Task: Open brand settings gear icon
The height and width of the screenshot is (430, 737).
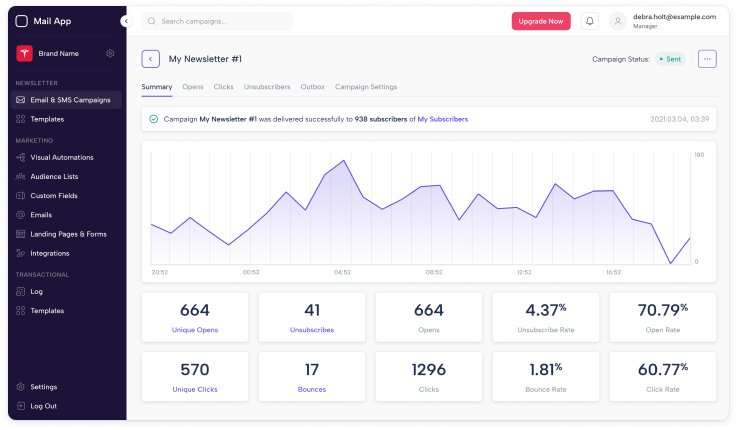Action: [110, 53]
